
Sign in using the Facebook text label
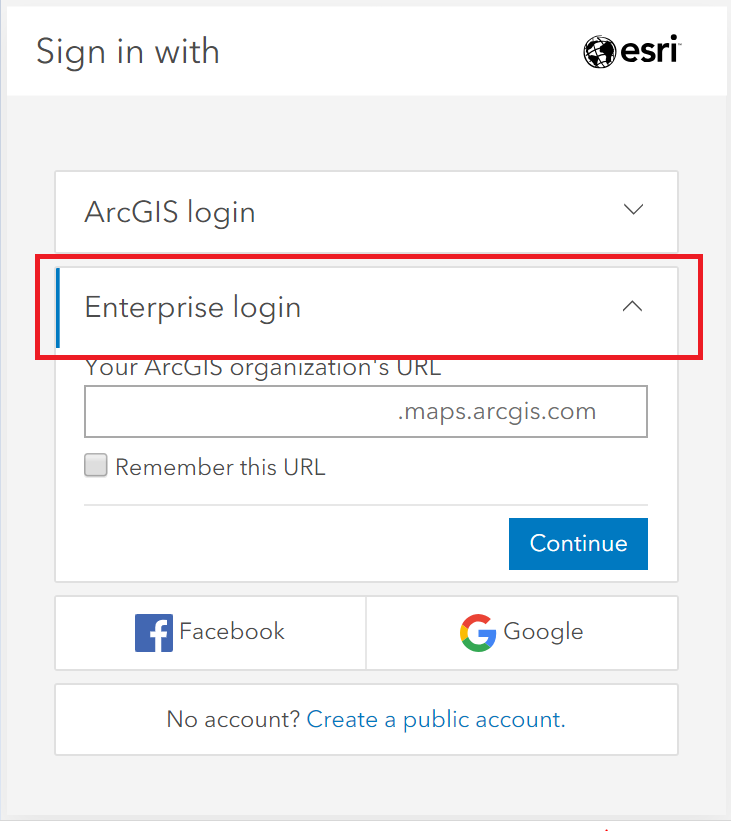[232, 632]
